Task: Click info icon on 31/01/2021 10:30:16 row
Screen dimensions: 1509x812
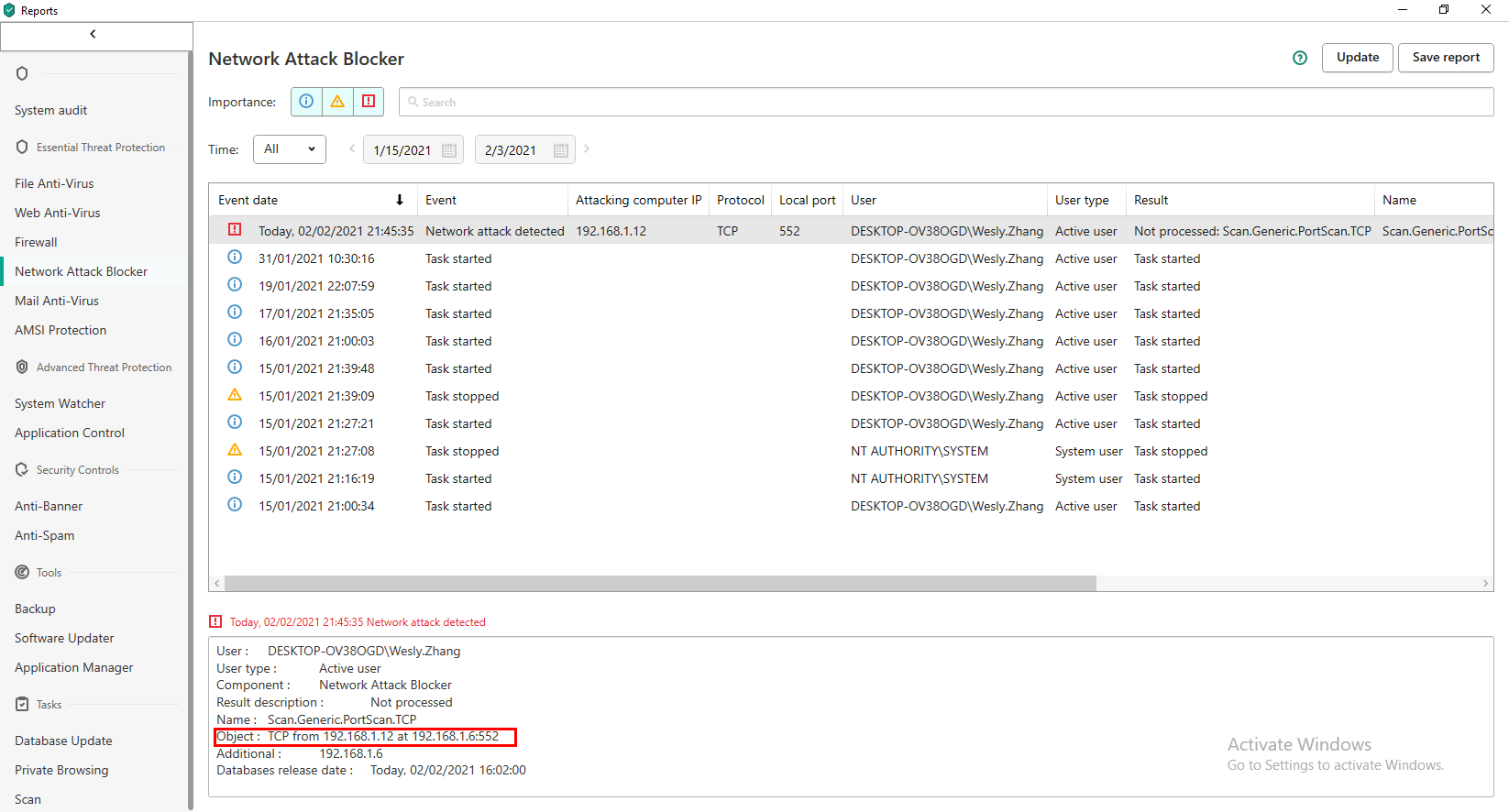Action: tap(235, 258)
